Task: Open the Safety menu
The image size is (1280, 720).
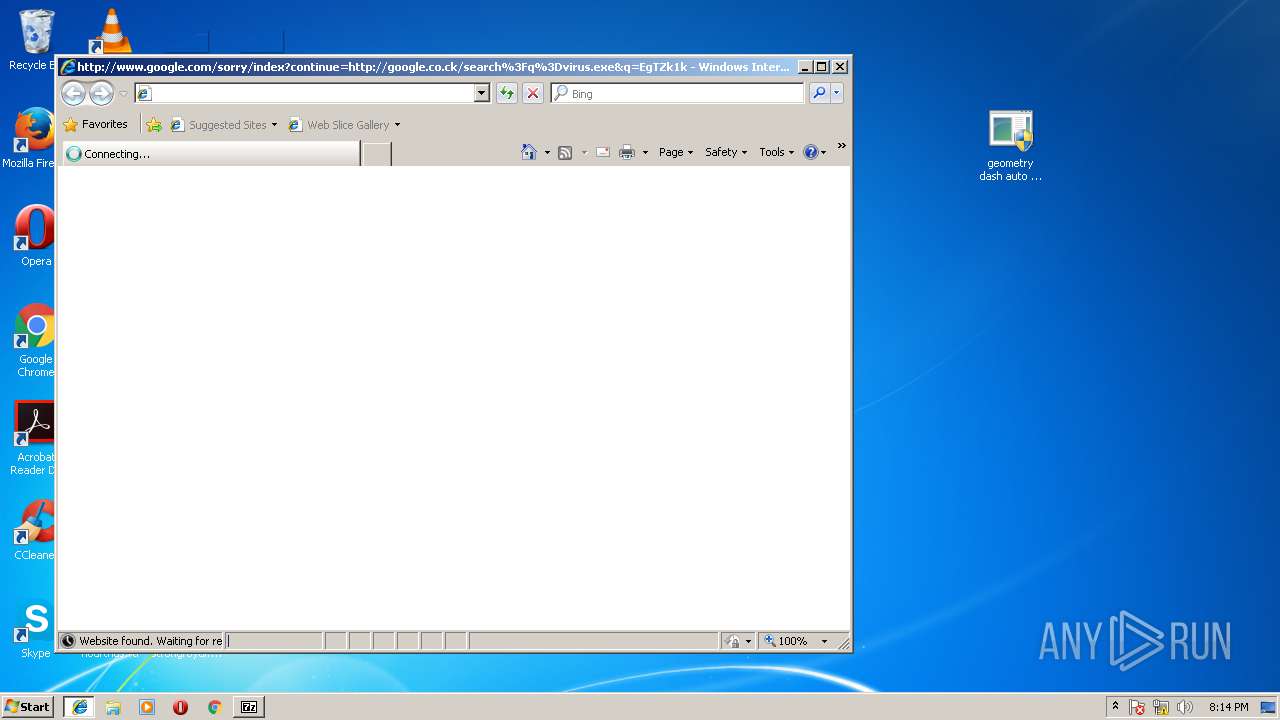Action: 726,152
